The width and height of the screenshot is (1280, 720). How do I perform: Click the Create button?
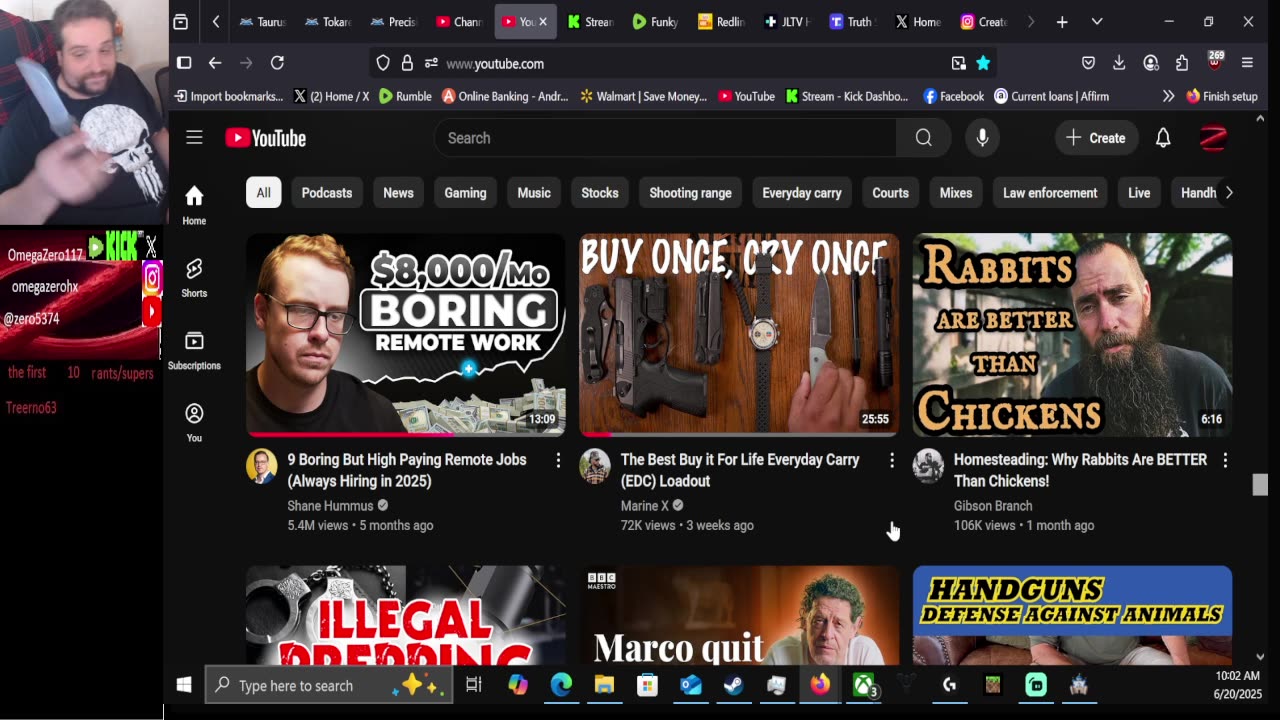coord(1096,138)
